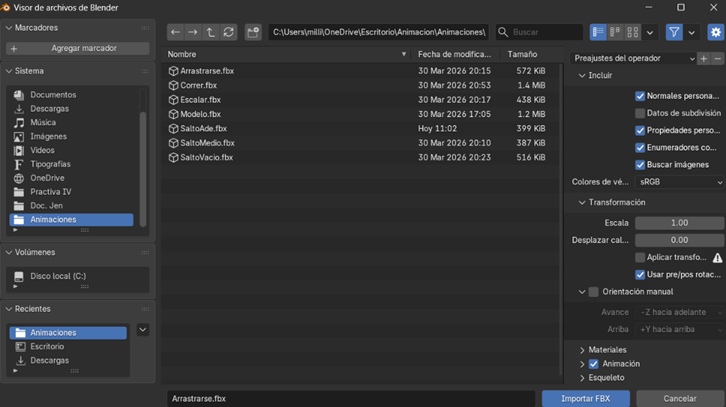Image resolution: width=726 pixels, height=407 pixels.
Task: Click Importar FBX button
Action: pos(586,398)
